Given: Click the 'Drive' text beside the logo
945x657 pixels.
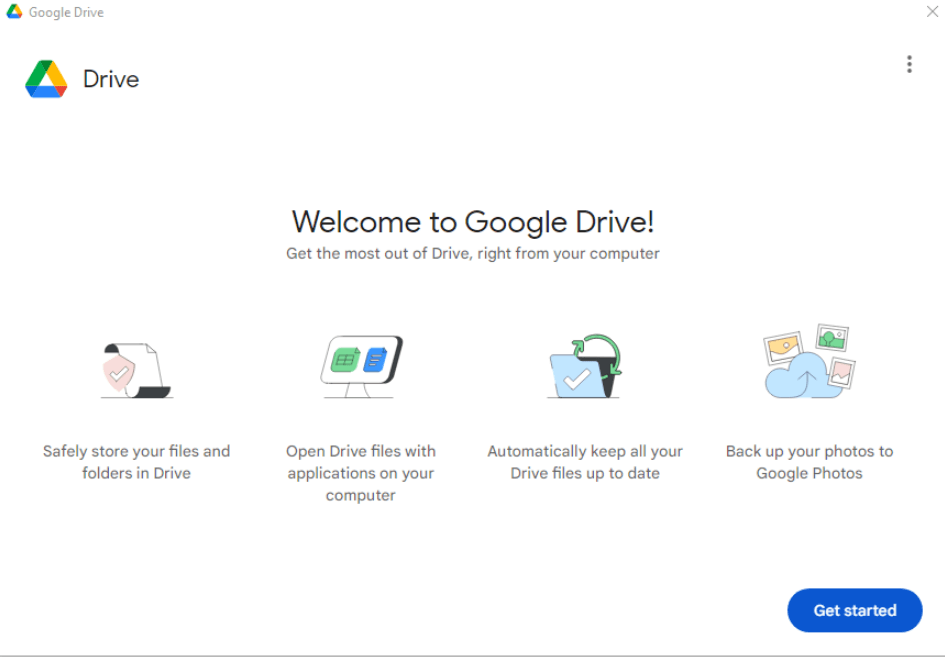Looking at the screenshot, I should (111, 80).
